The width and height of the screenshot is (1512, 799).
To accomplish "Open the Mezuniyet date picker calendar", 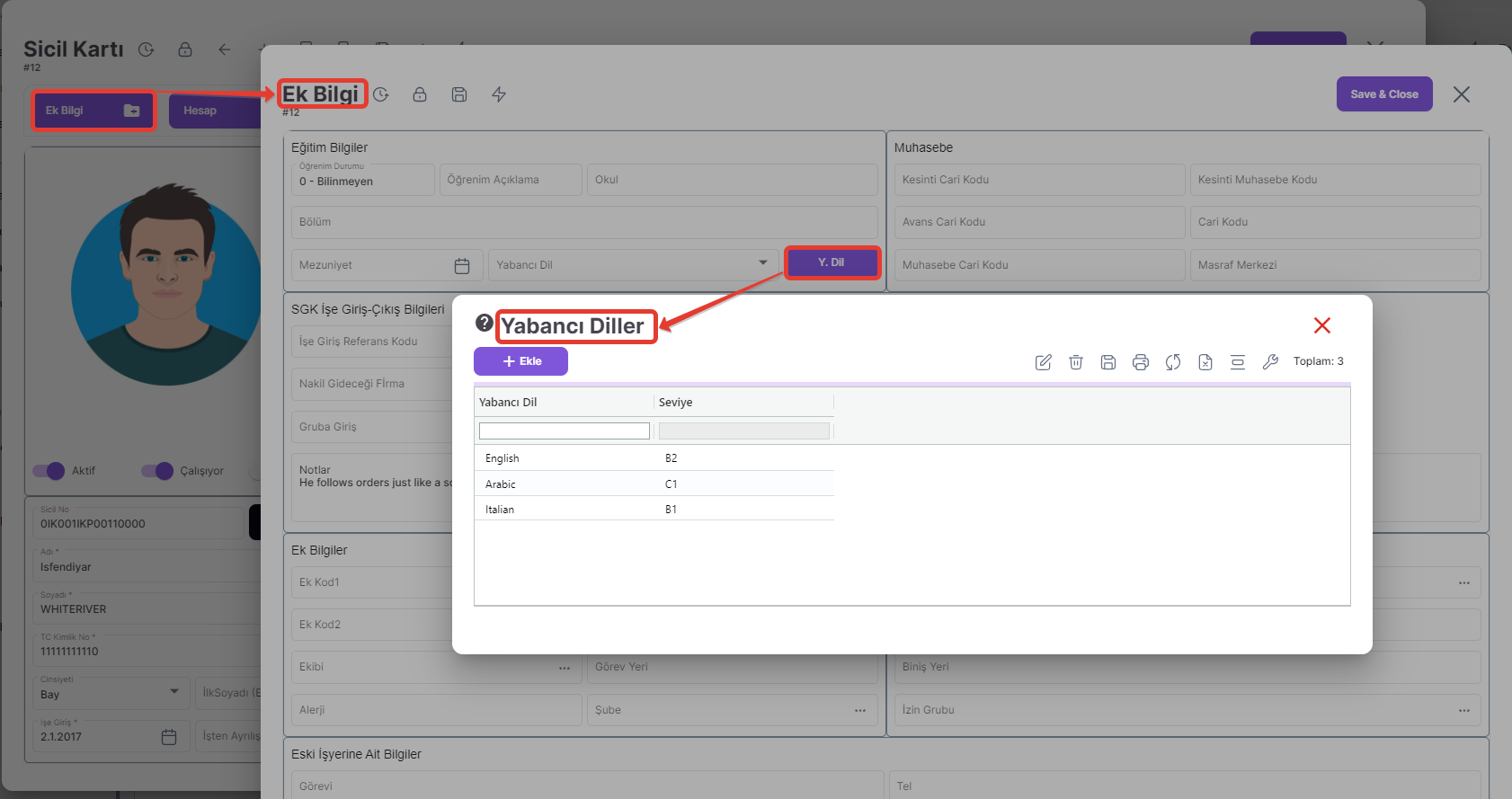I will 462,266.
